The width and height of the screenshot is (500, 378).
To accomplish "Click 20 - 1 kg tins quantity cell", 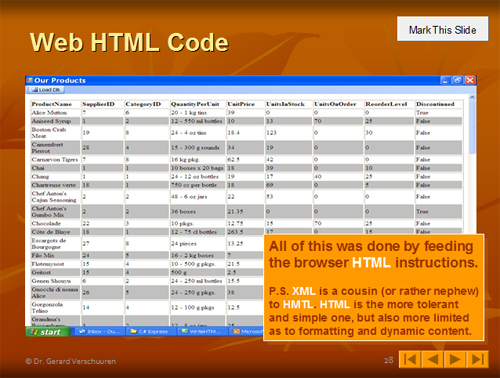I will (198, 113).
